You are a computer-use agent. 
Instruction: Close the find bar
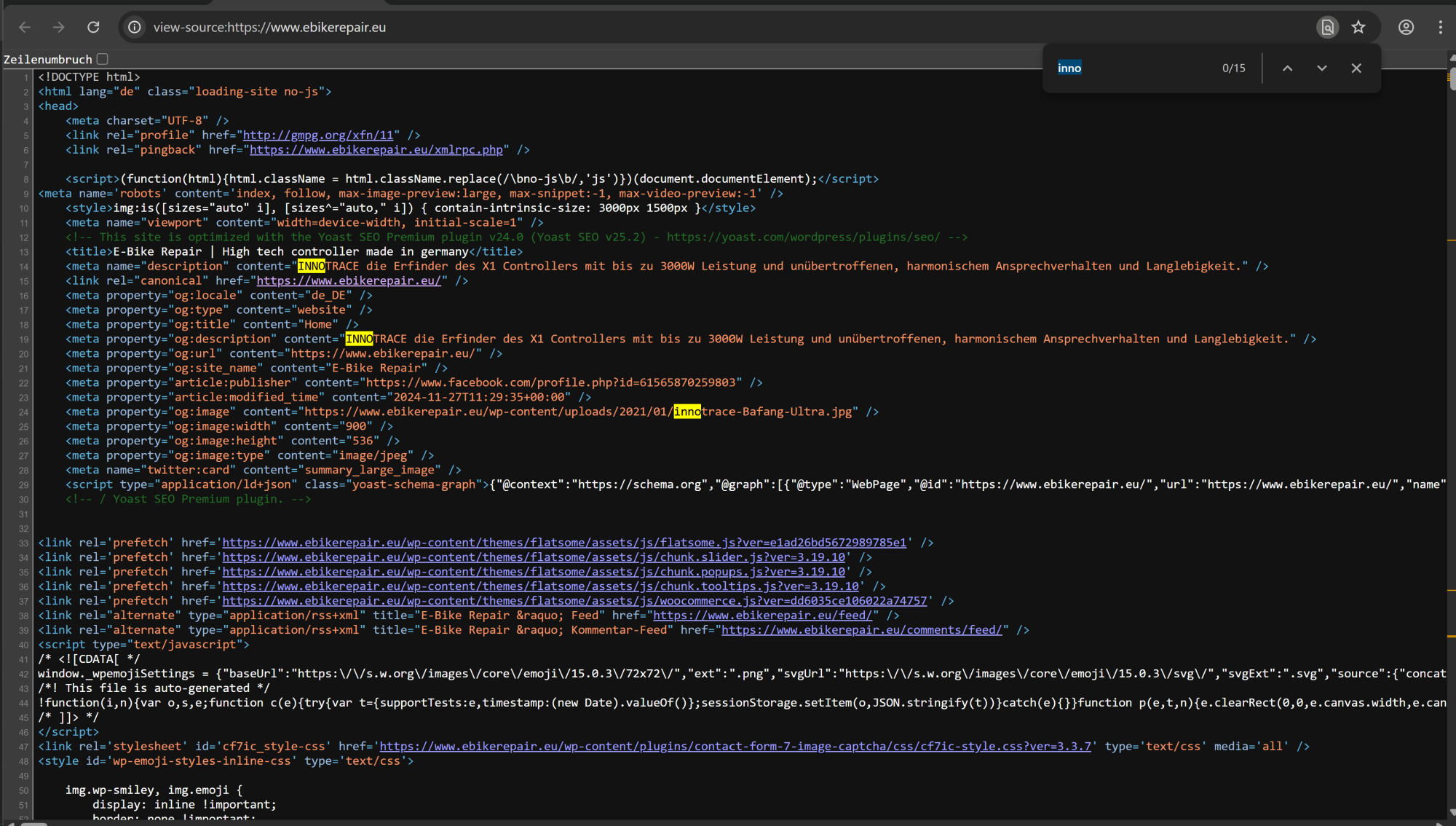(1356, 68)
